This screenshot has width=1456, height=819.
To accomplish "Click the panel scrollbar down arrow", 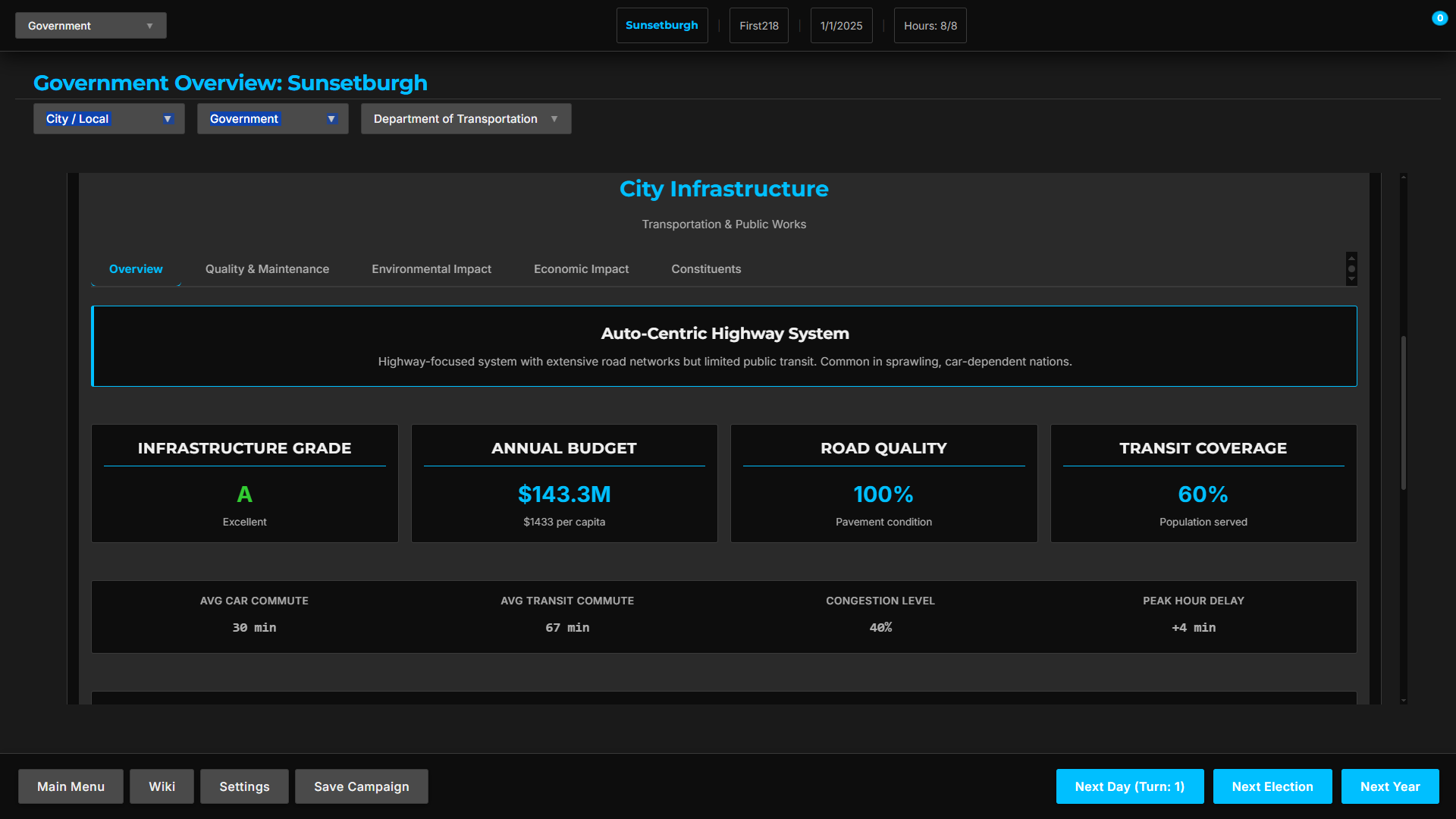I will click(x=1404, y=700).
